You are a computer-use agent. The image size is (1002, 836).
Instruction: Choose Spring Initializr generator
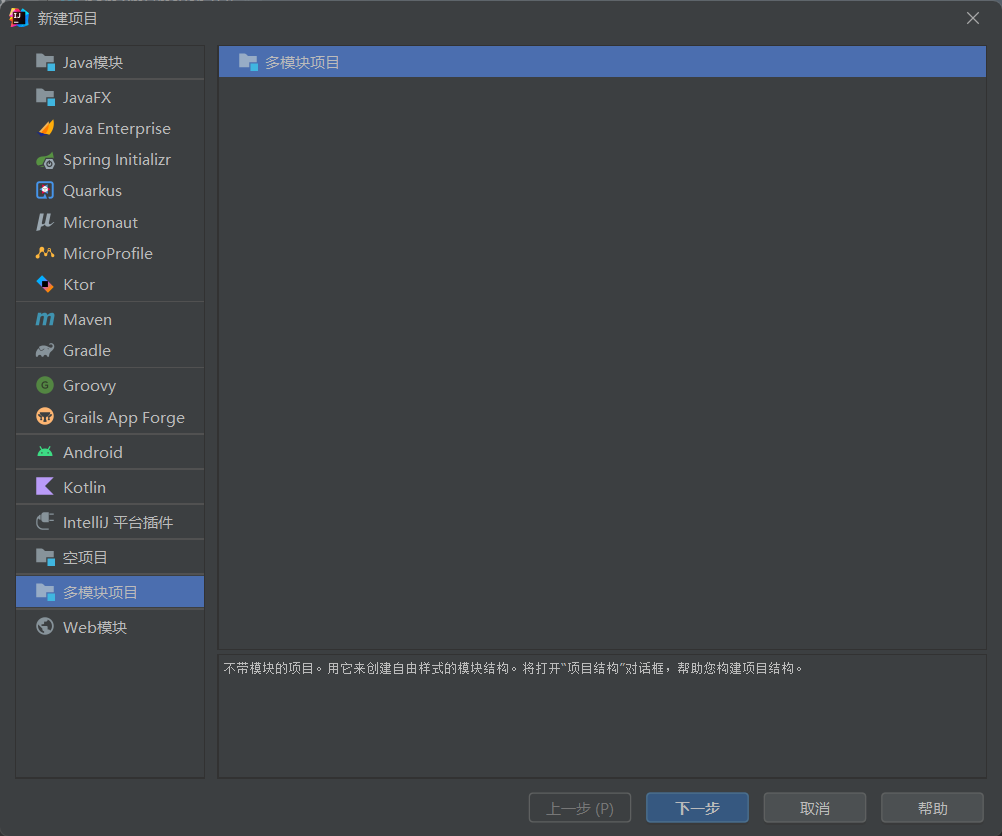110,160
